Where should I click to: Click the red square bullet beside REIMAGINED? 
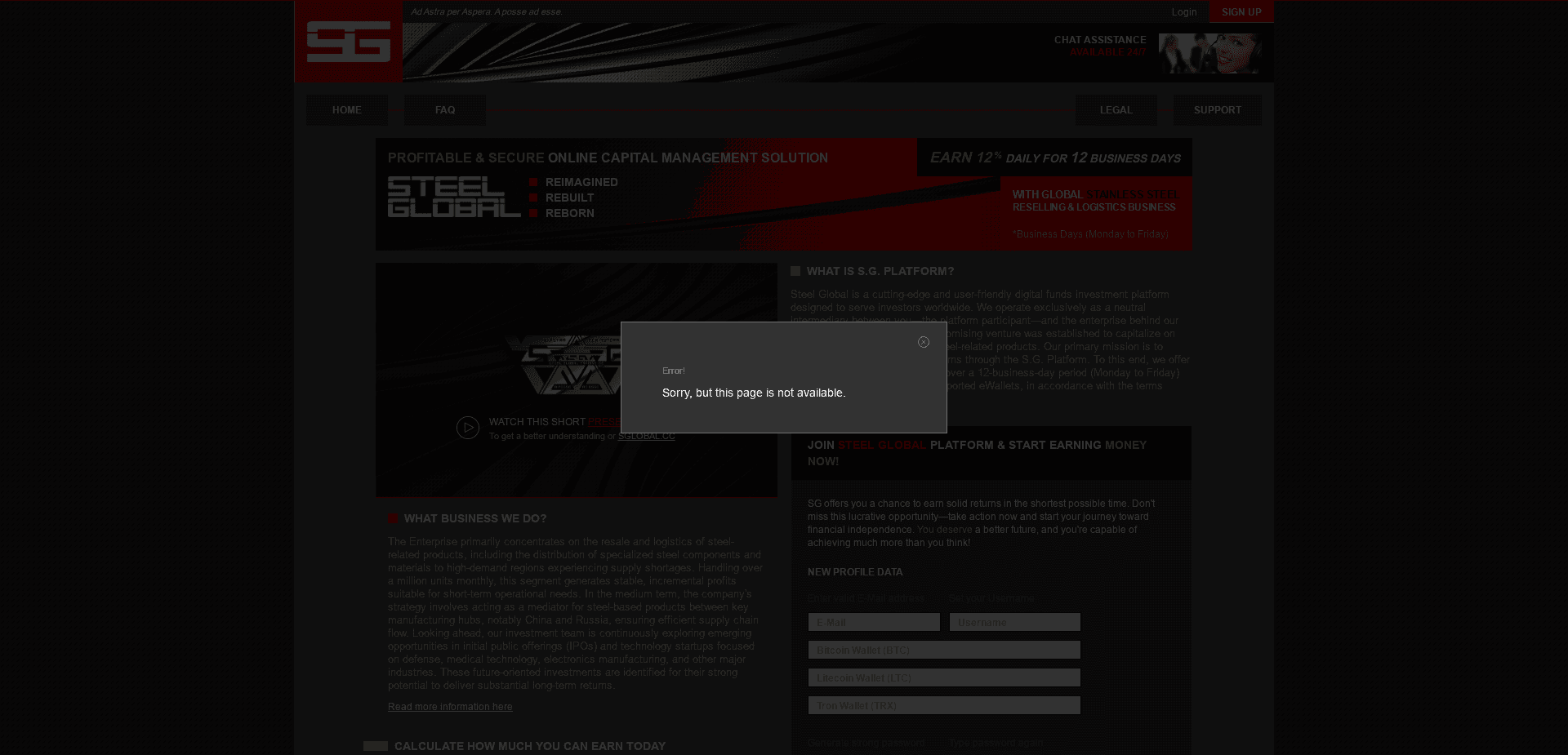533,181
